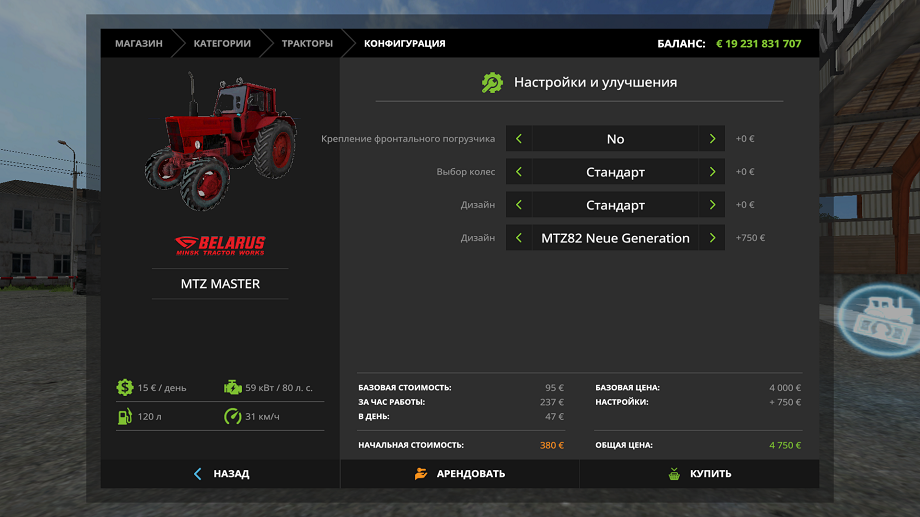
Task: Go to previous MTZ82 Neue Generation design
Action: (519, 238)
